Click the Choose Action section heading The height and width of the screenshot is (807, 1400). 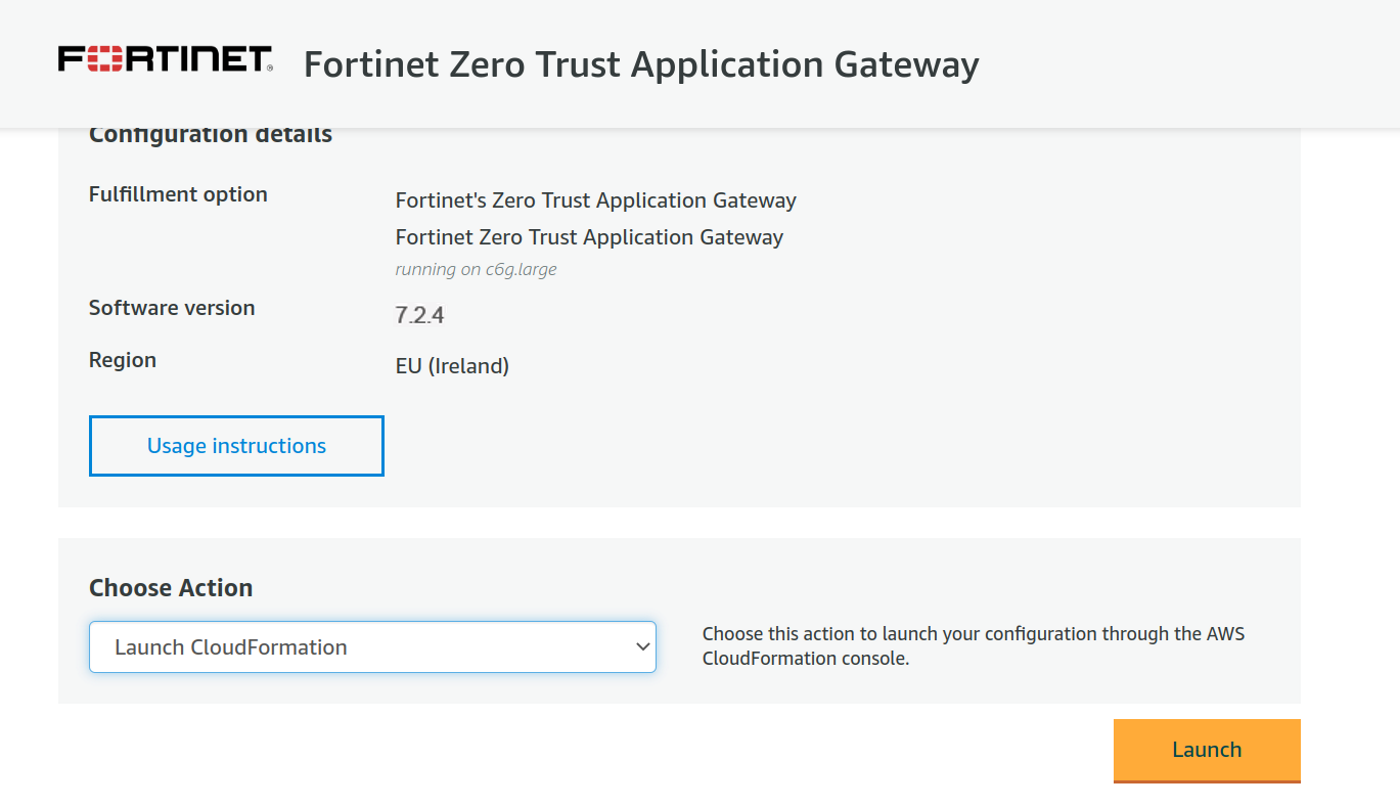pyautogui.click(x=168, y=588)
